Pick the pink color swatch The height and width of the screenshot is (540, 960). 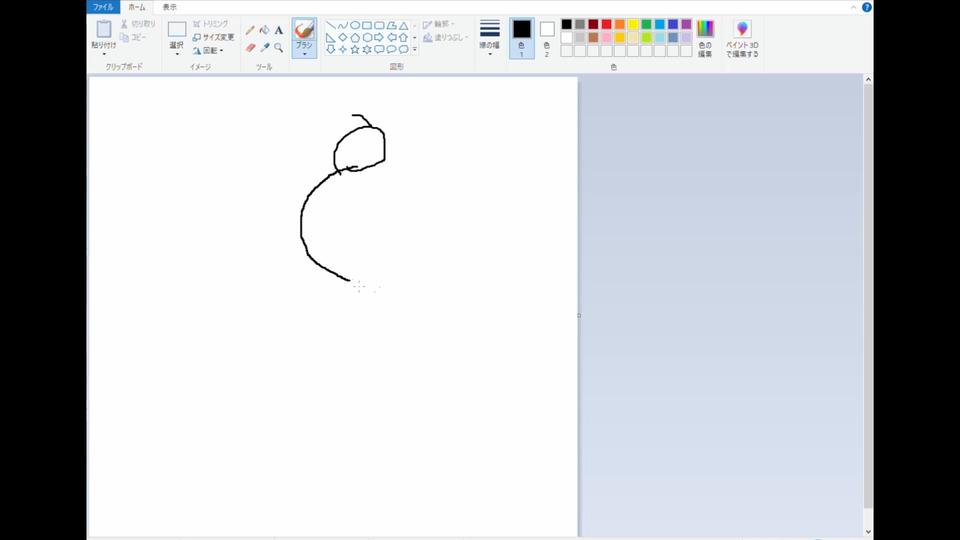[606, 37]
